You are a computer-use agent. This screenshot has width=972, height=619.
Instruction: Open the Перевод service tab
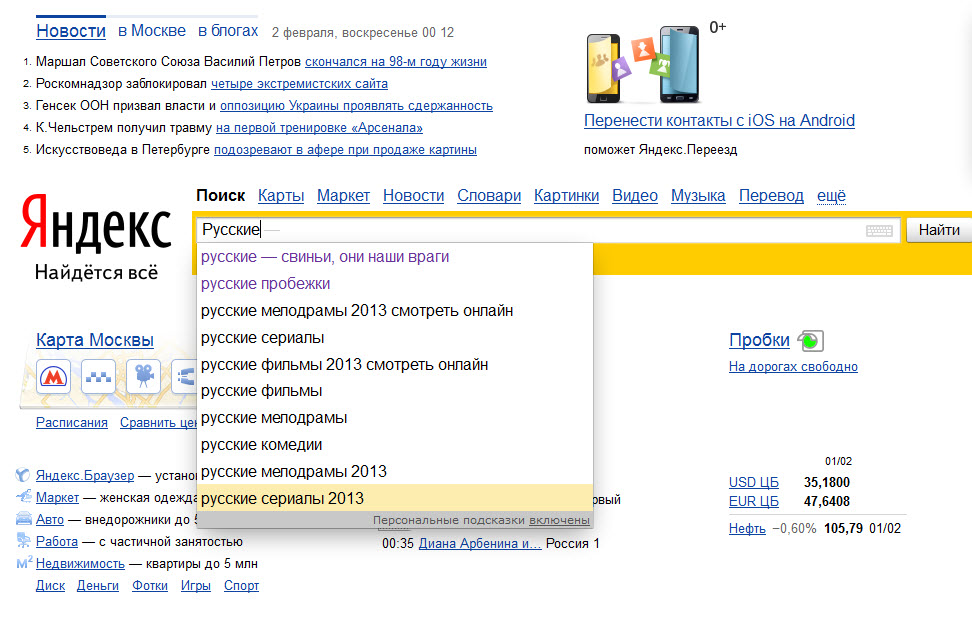tap(771, 196)
